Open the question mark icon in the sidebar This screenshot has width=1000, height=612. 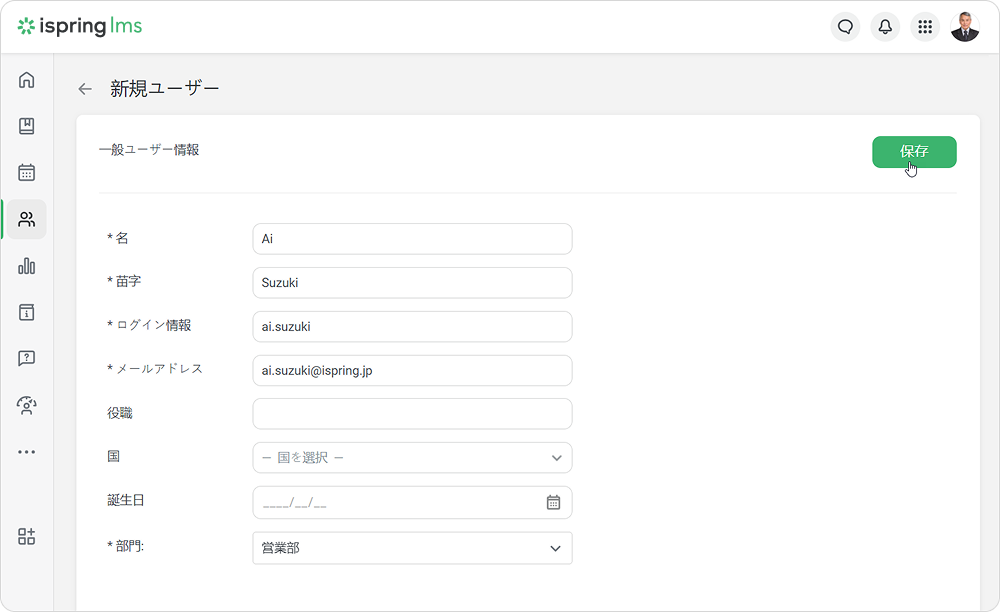(x=27, y=358)
